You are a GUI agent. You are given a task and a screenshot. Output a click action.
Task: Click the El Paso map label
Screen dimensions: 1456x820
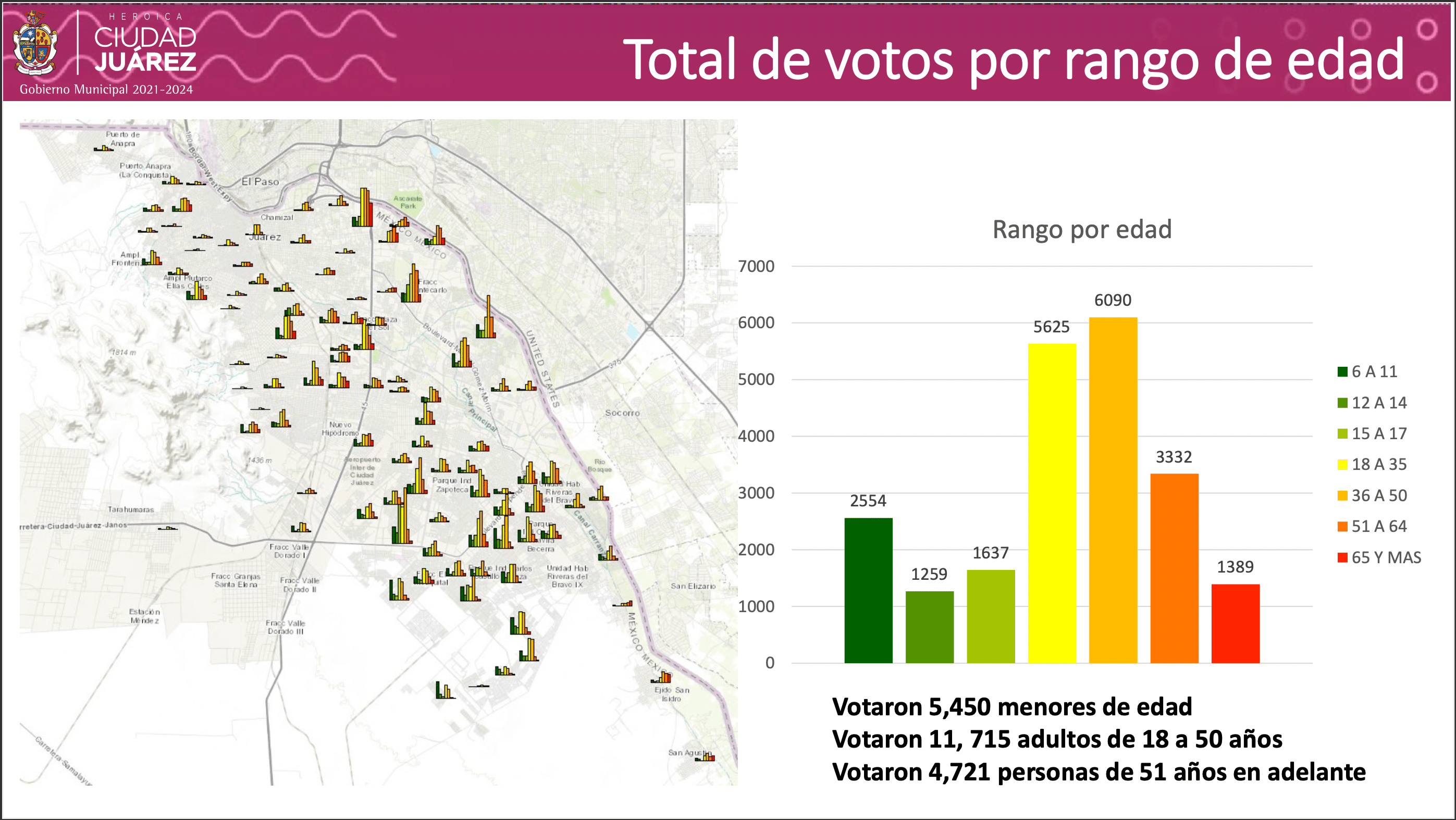pos(260,182)
